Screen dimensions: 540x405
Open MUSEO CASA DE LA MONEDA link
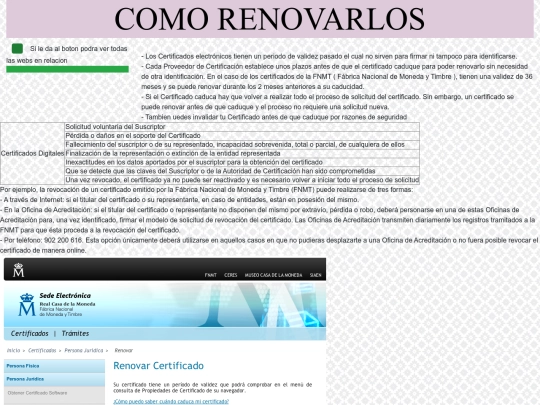point(273,275)
